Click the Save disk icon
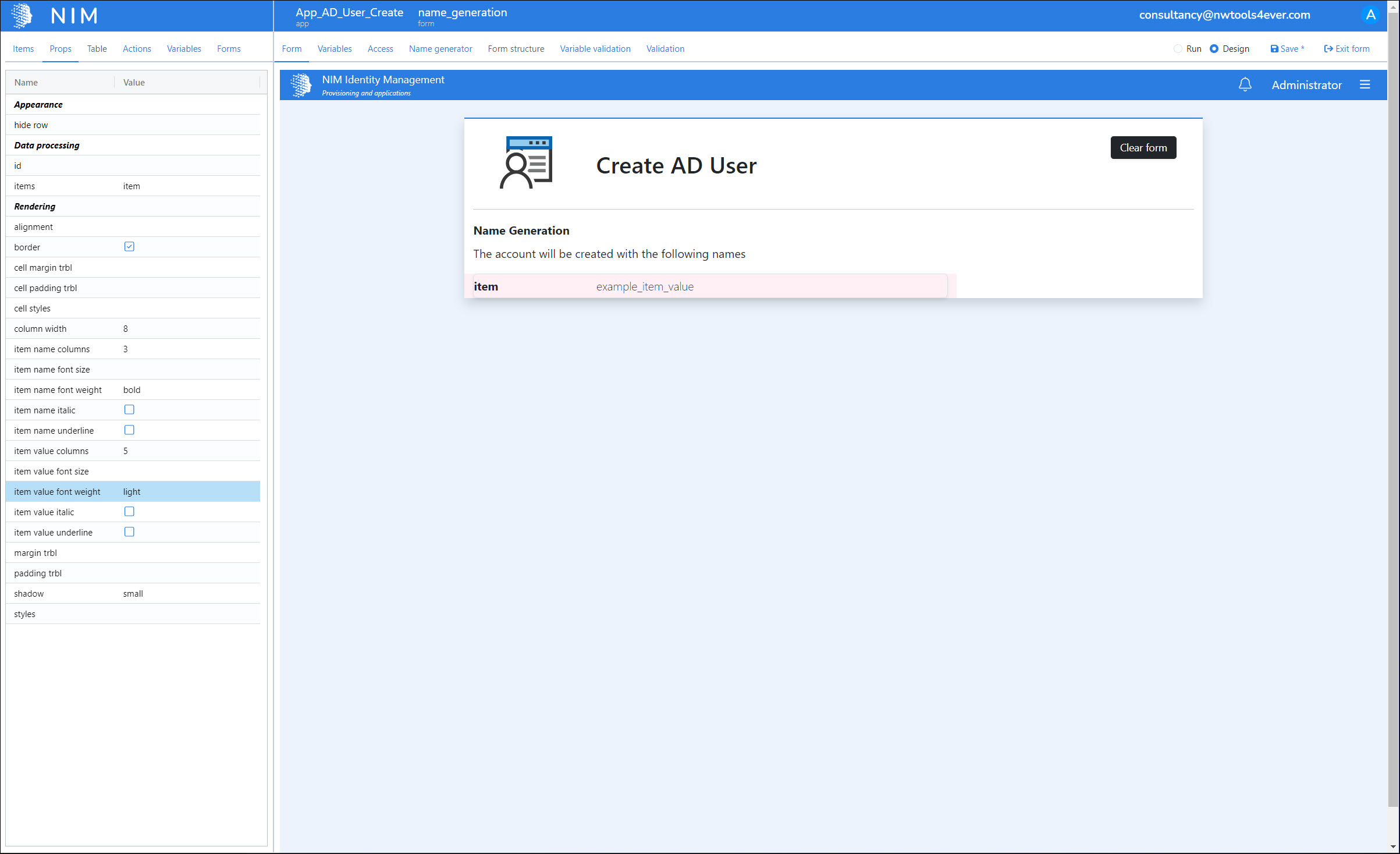The width and height of the screenshot is (1400, 854). [x=1274, y=49]
